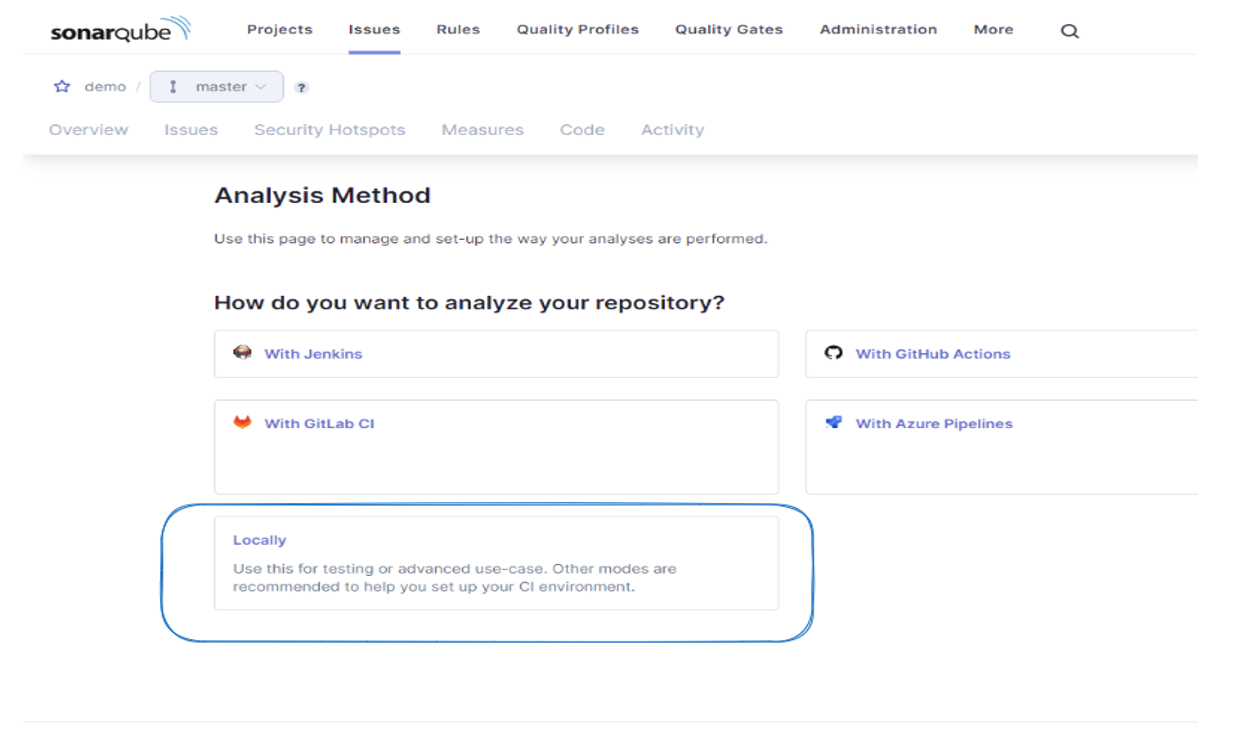Switch to the Activity tab
The height and width of the screenshot is (740, 1250).
pos(672,130)
